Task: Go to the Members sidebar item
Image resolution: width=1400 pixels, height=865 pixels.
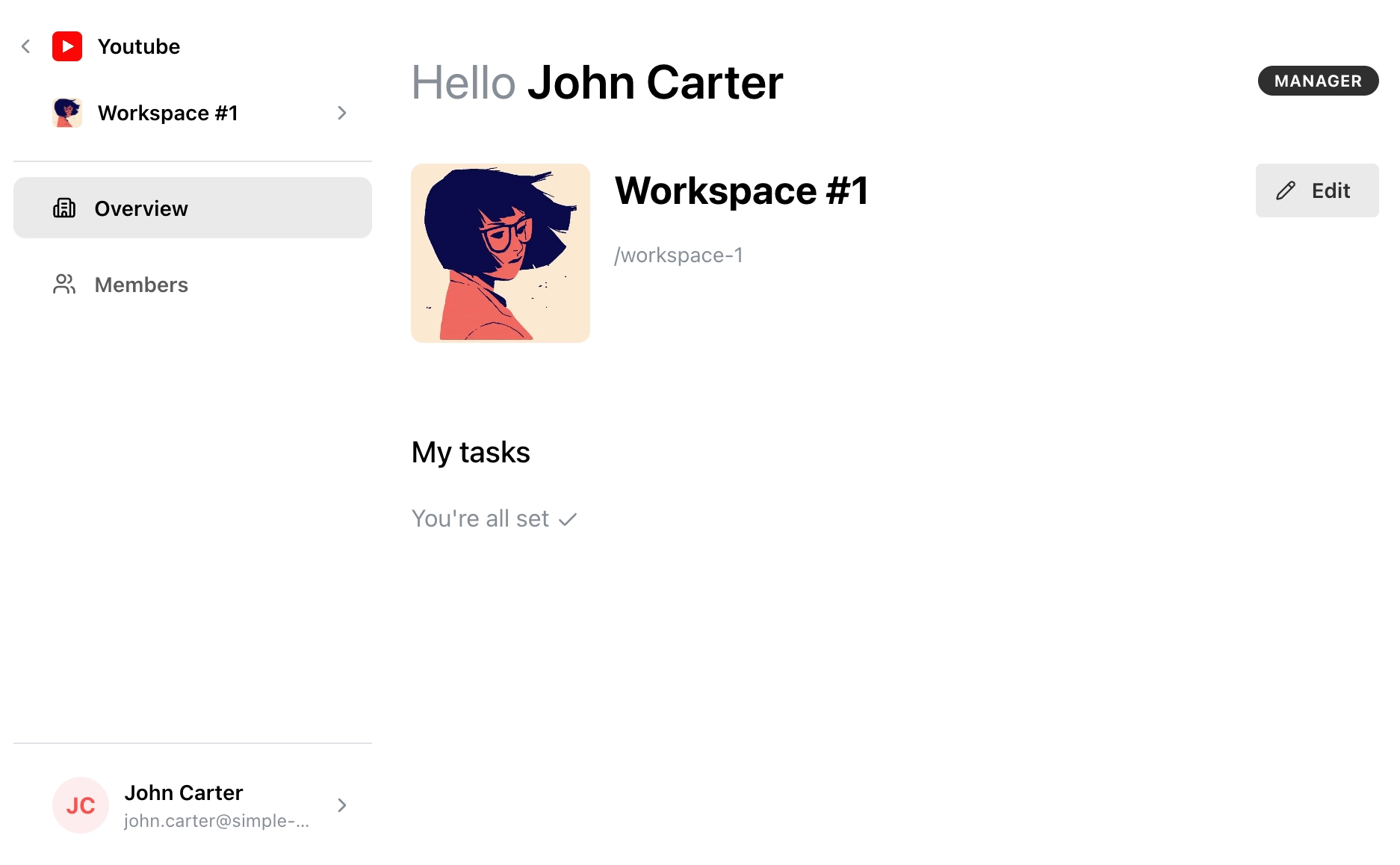Action: pyautogui.click(x=141, y=285)
